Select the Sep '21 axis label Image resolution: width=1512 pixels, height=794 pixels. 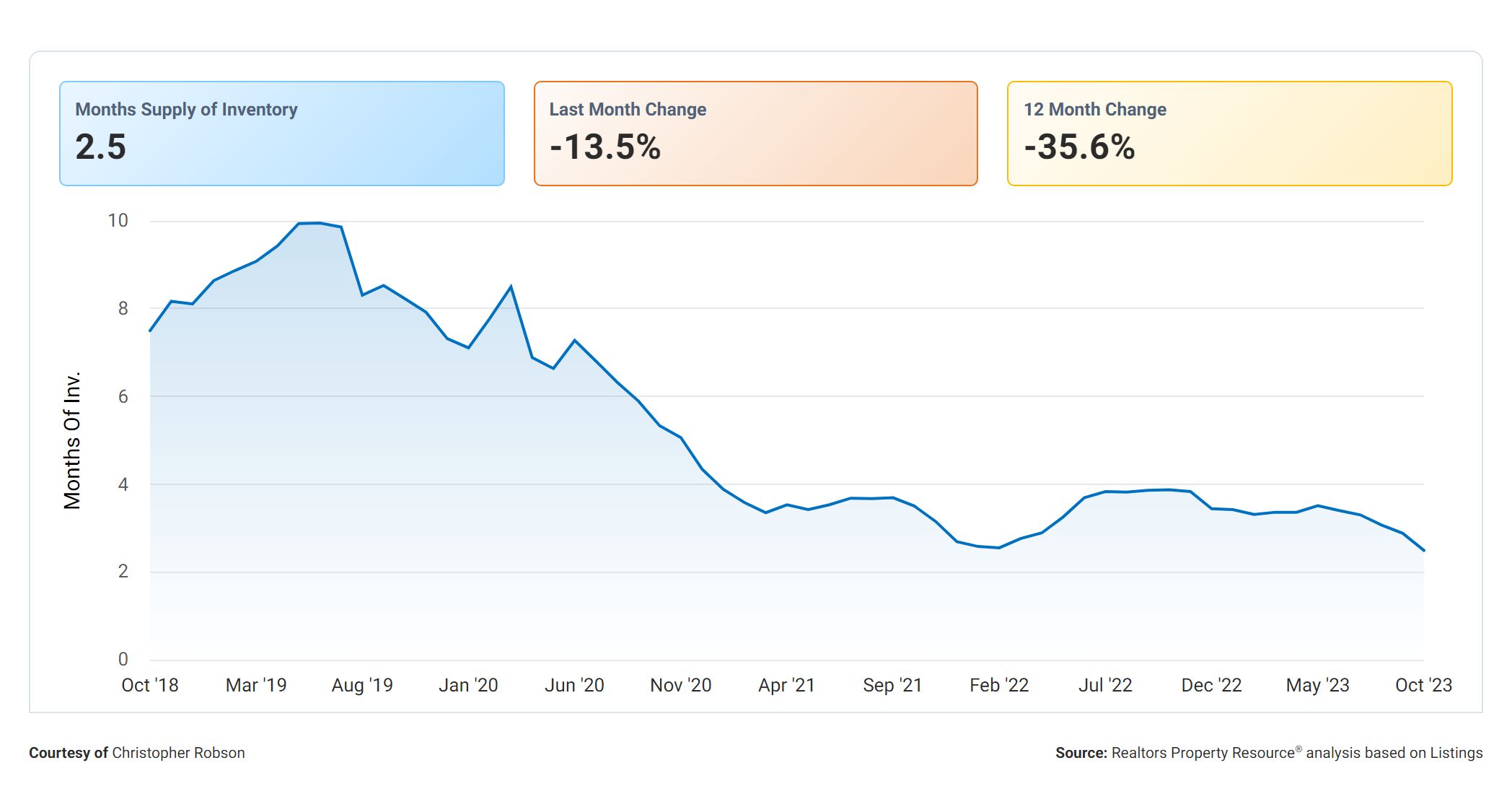tap(892, 685)
